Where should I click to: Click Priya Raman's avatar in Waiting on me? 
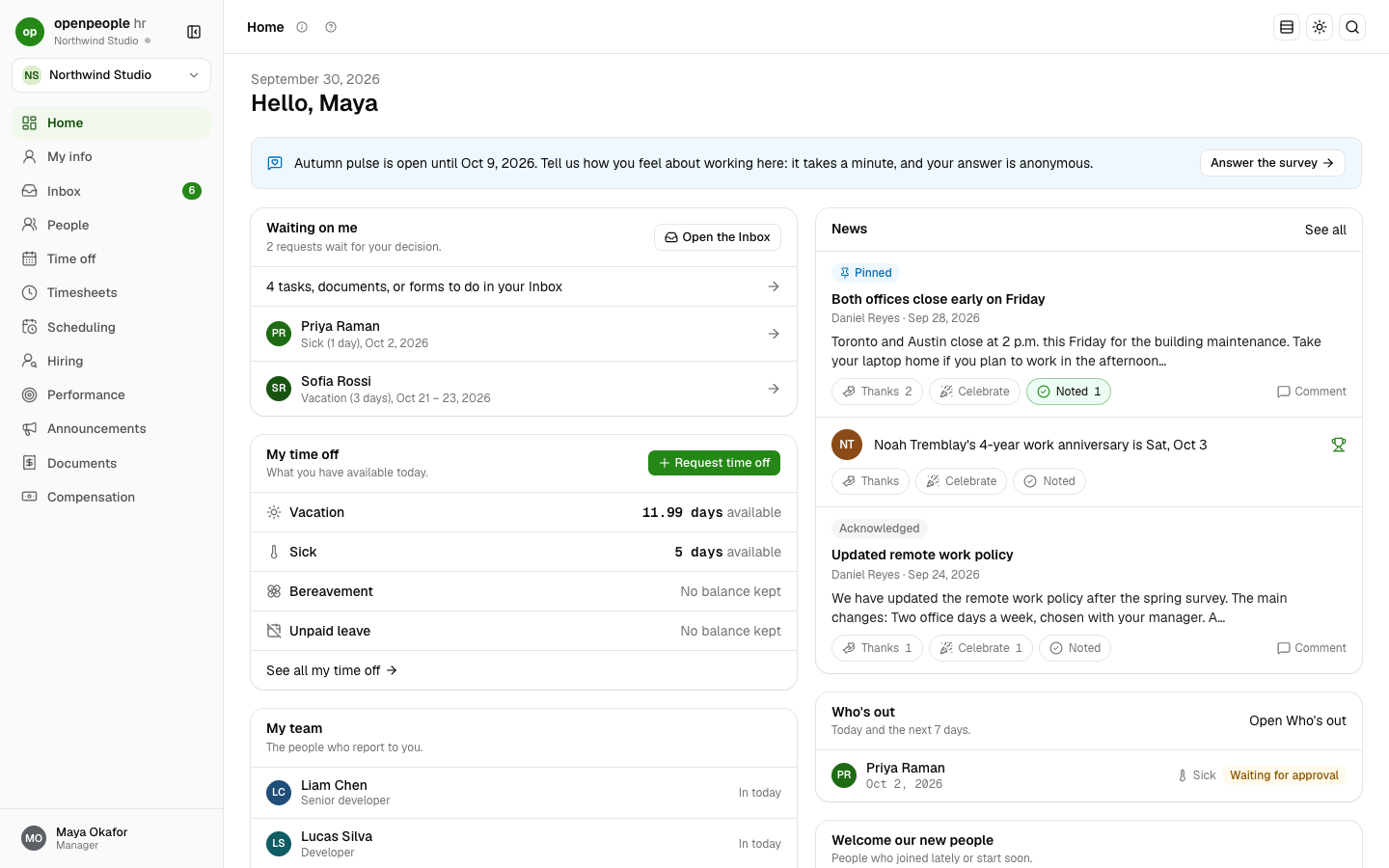(279, 334)
